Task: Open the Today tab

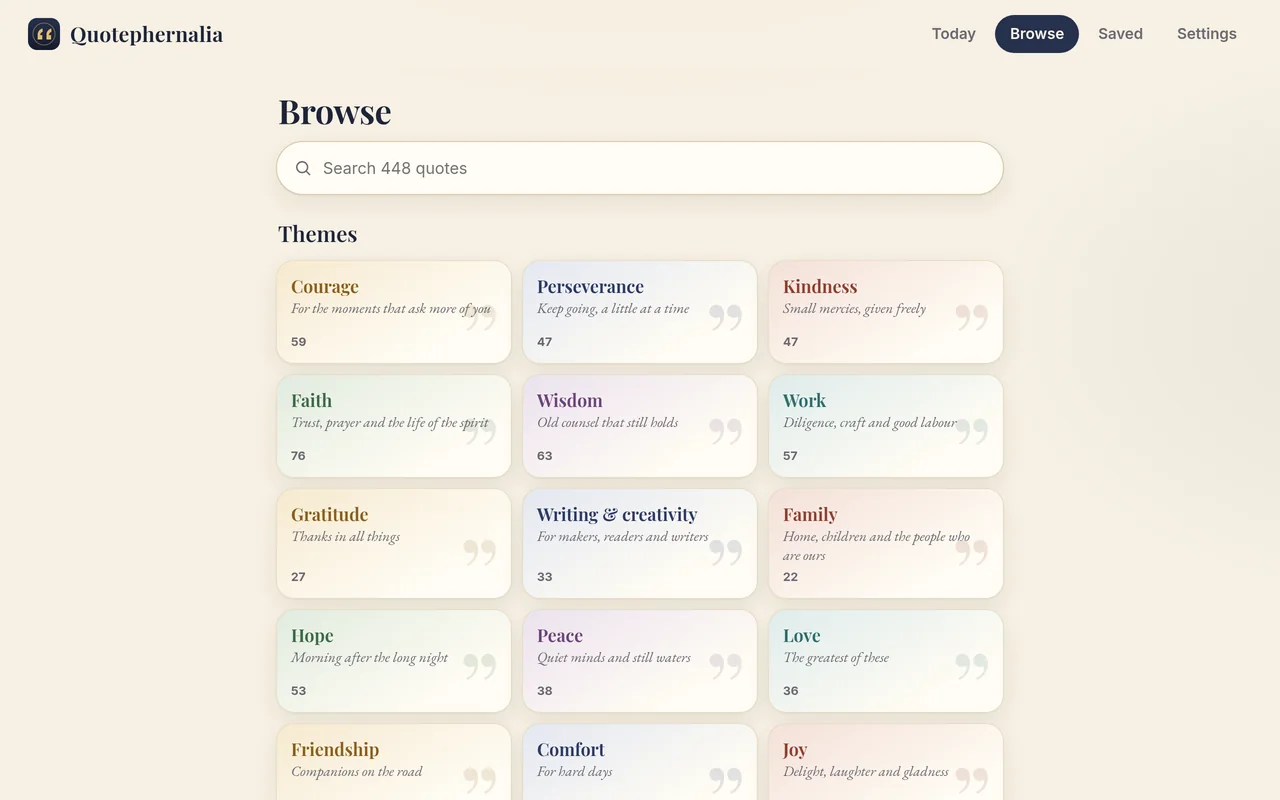Action: (x=953, y=34)
